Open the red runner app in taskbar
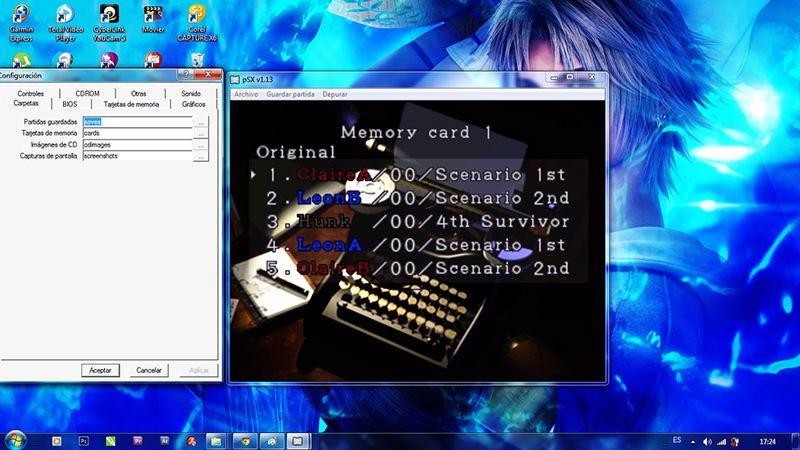This screenshot has height=450, width=800. click(192, 441)
